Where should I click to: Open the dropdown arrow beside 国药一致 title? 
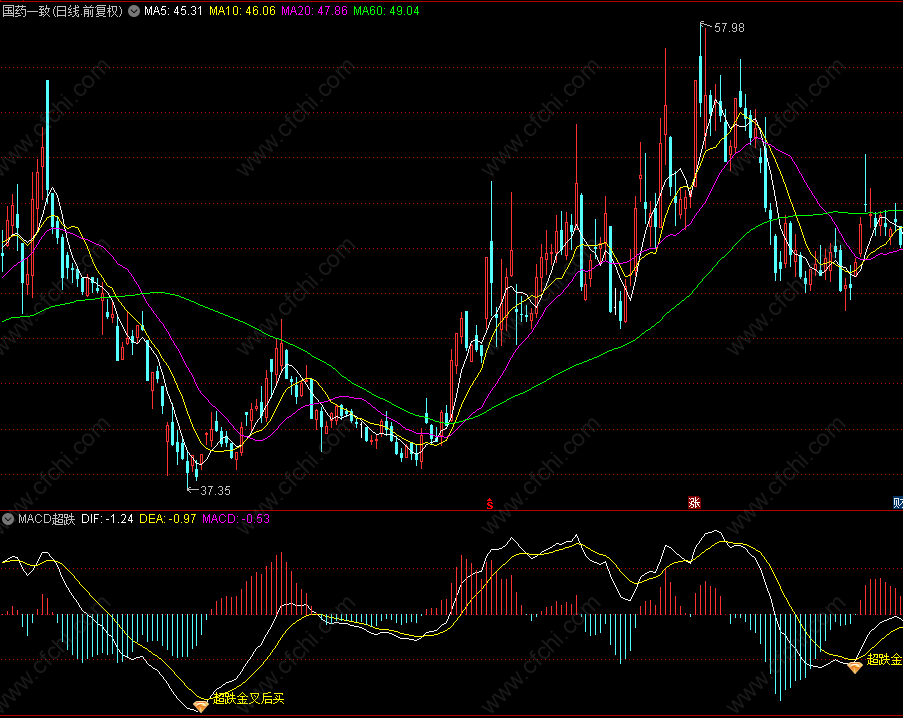point(134,11)
